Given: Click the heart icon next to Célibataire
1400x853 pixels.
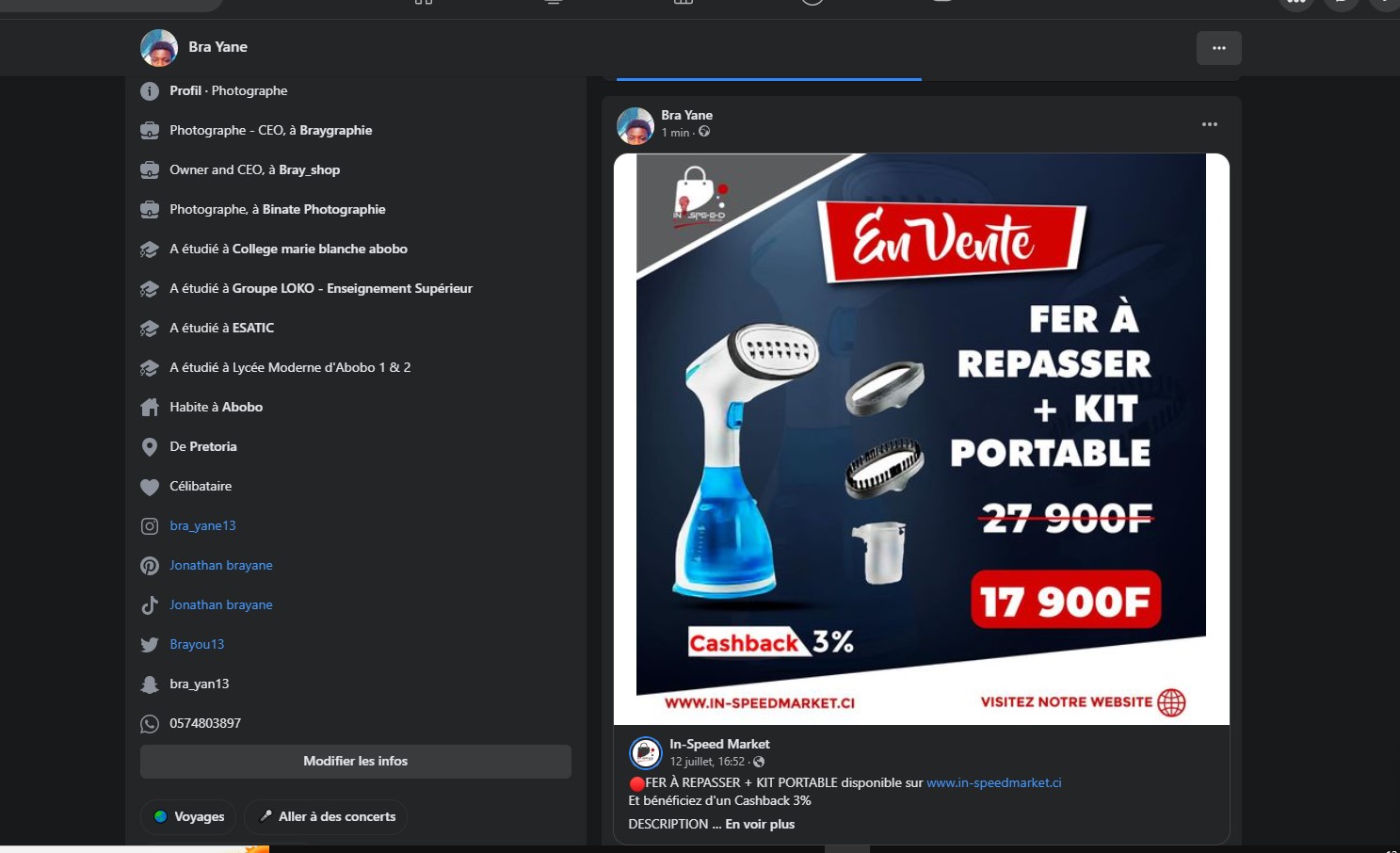Looking at the screenshot, I should (150, 487).
